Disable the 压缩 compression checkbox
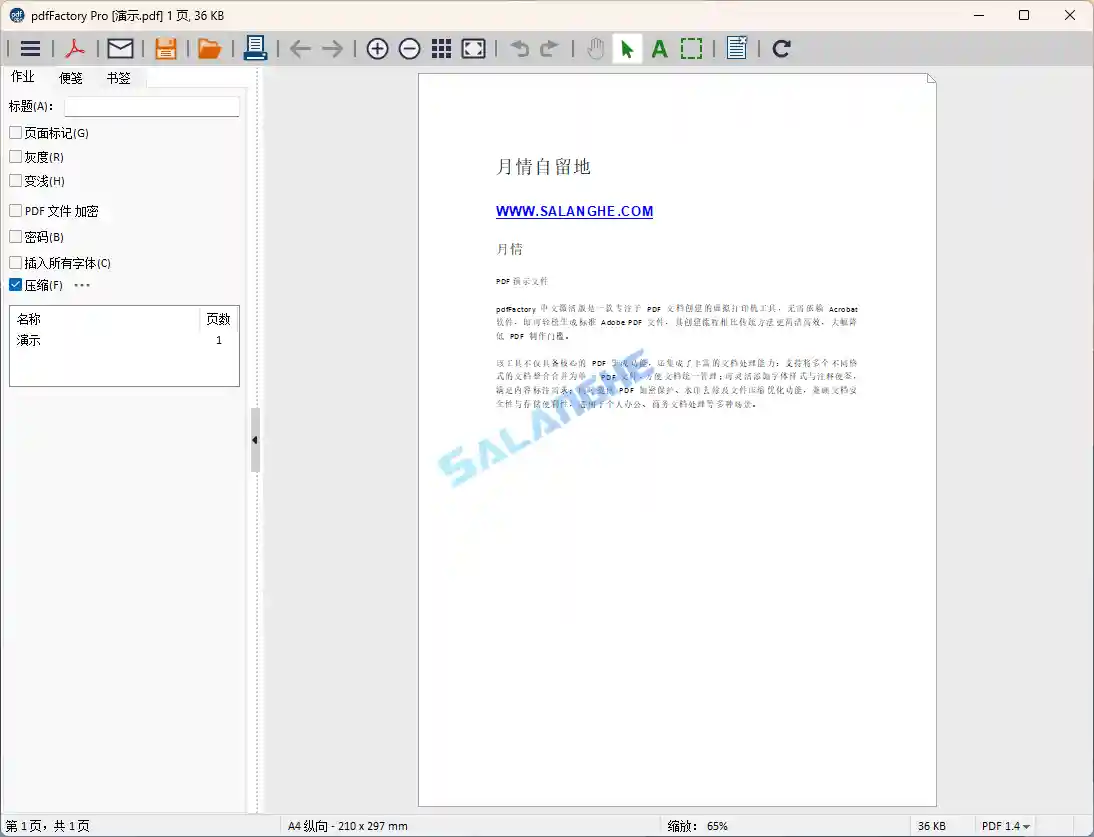The height and width of the screenshot is (837, 1094). 15,284
